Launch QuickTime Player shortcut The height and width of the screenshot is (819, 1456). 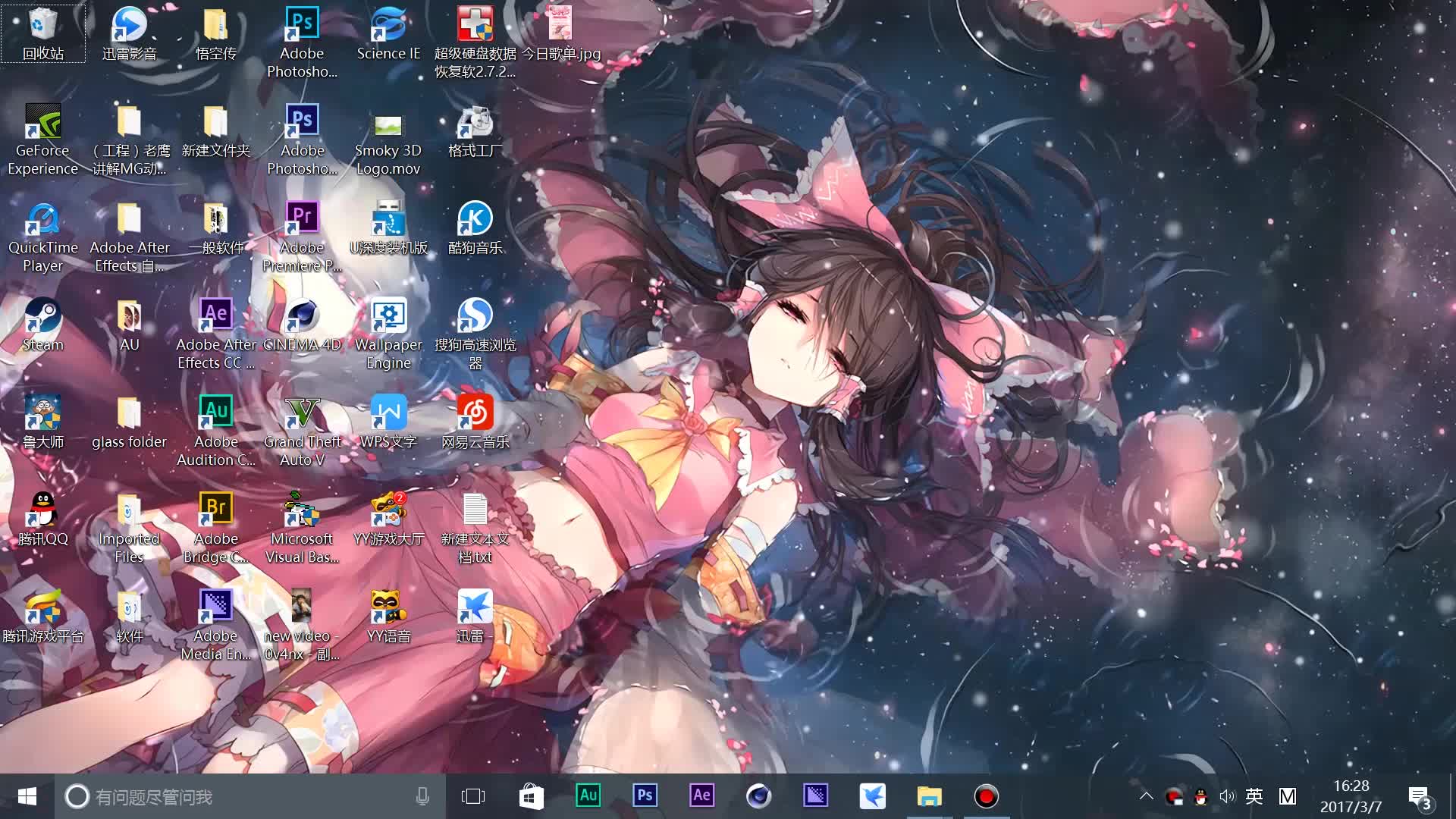coord(43,237)
